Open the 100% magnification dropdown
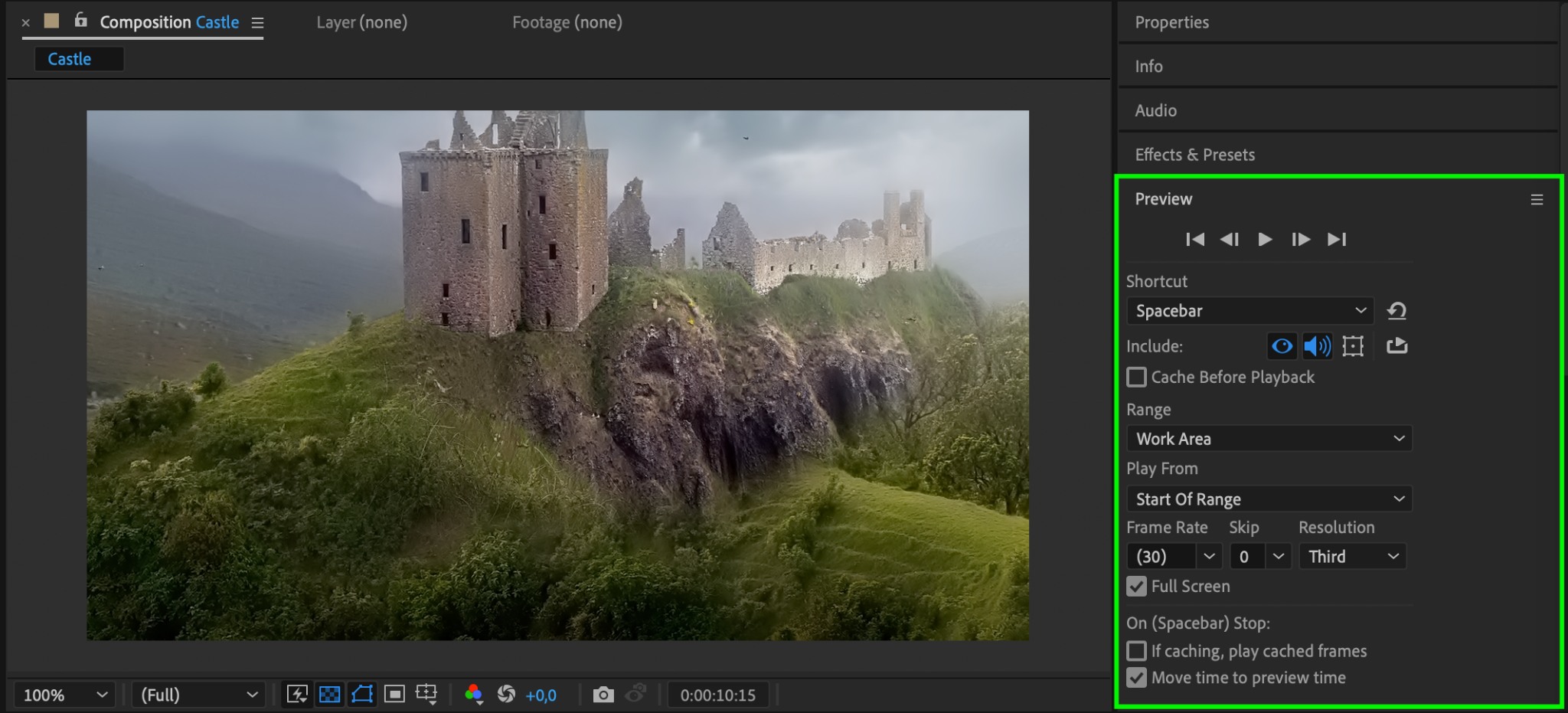The image size is (1568, 713). (64, 695)
